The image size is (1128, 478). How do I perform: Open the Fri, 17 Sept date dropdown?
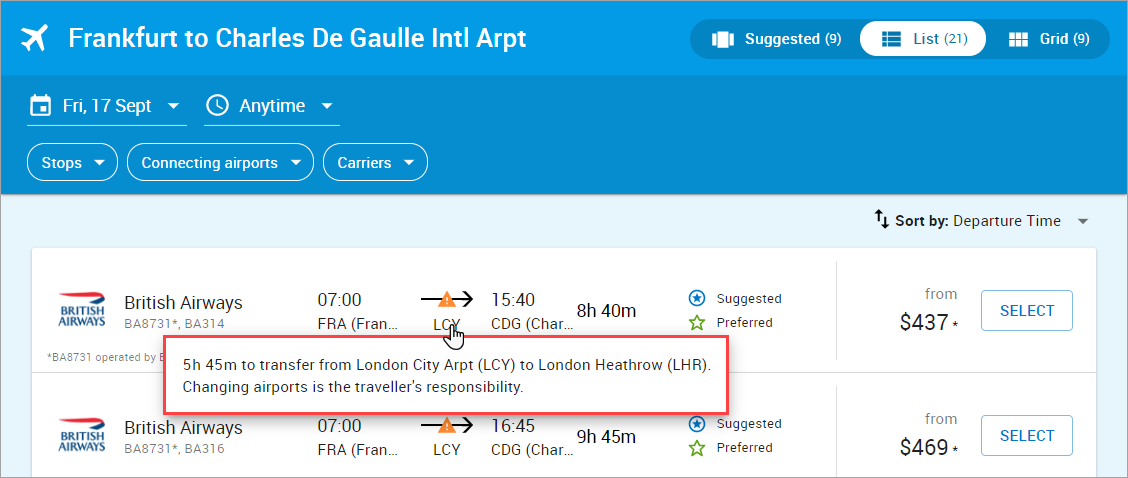106,107
